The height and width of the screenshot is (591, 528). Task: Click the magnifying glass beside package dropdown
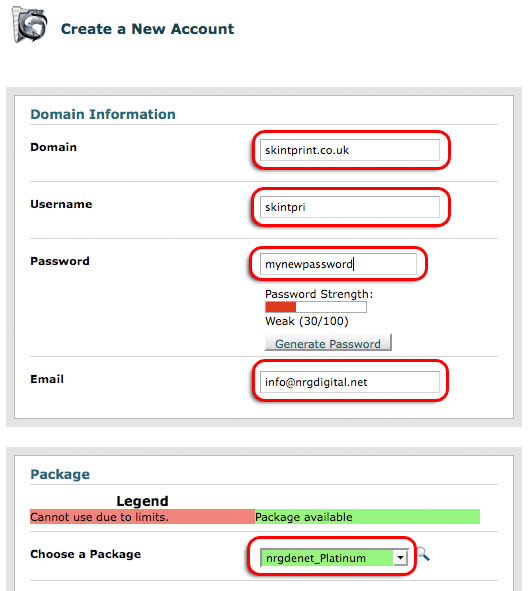click(423, 554)
